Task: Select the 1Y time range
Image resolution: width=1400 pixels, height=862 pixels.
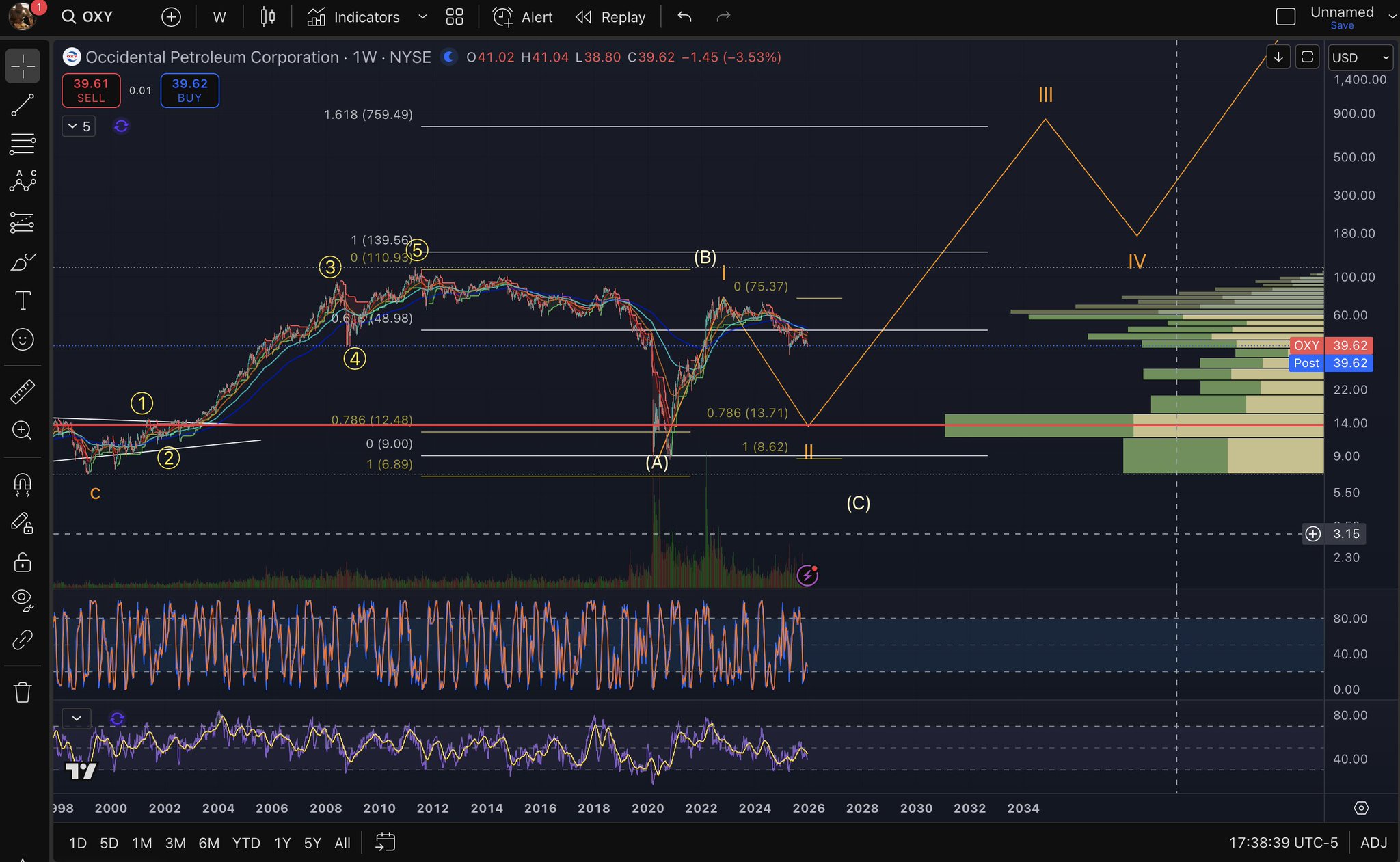Action: tap(282, 843)
